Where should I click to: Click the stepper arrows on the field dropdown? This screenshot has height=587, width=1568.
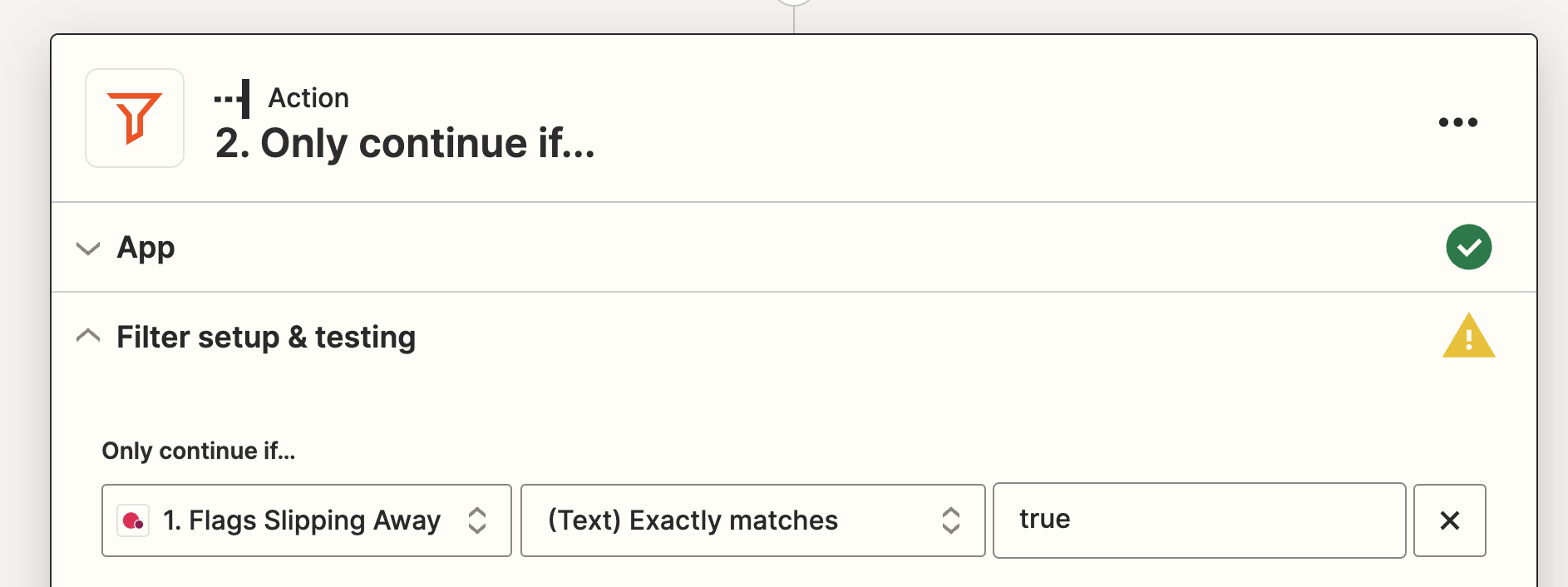coord(478,520)
